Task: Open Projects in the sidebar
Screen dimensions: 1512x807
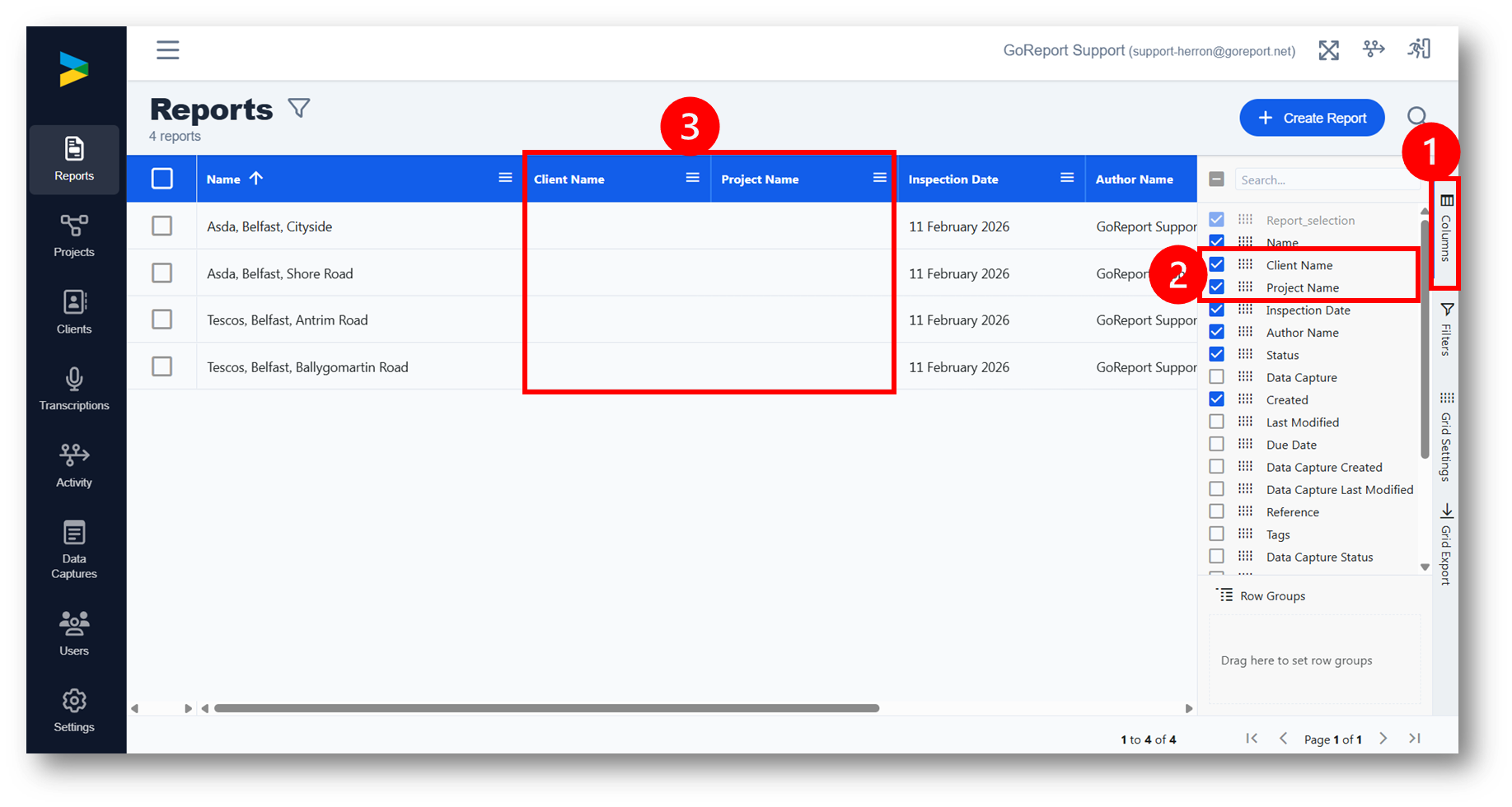Action: pos(74,236)
